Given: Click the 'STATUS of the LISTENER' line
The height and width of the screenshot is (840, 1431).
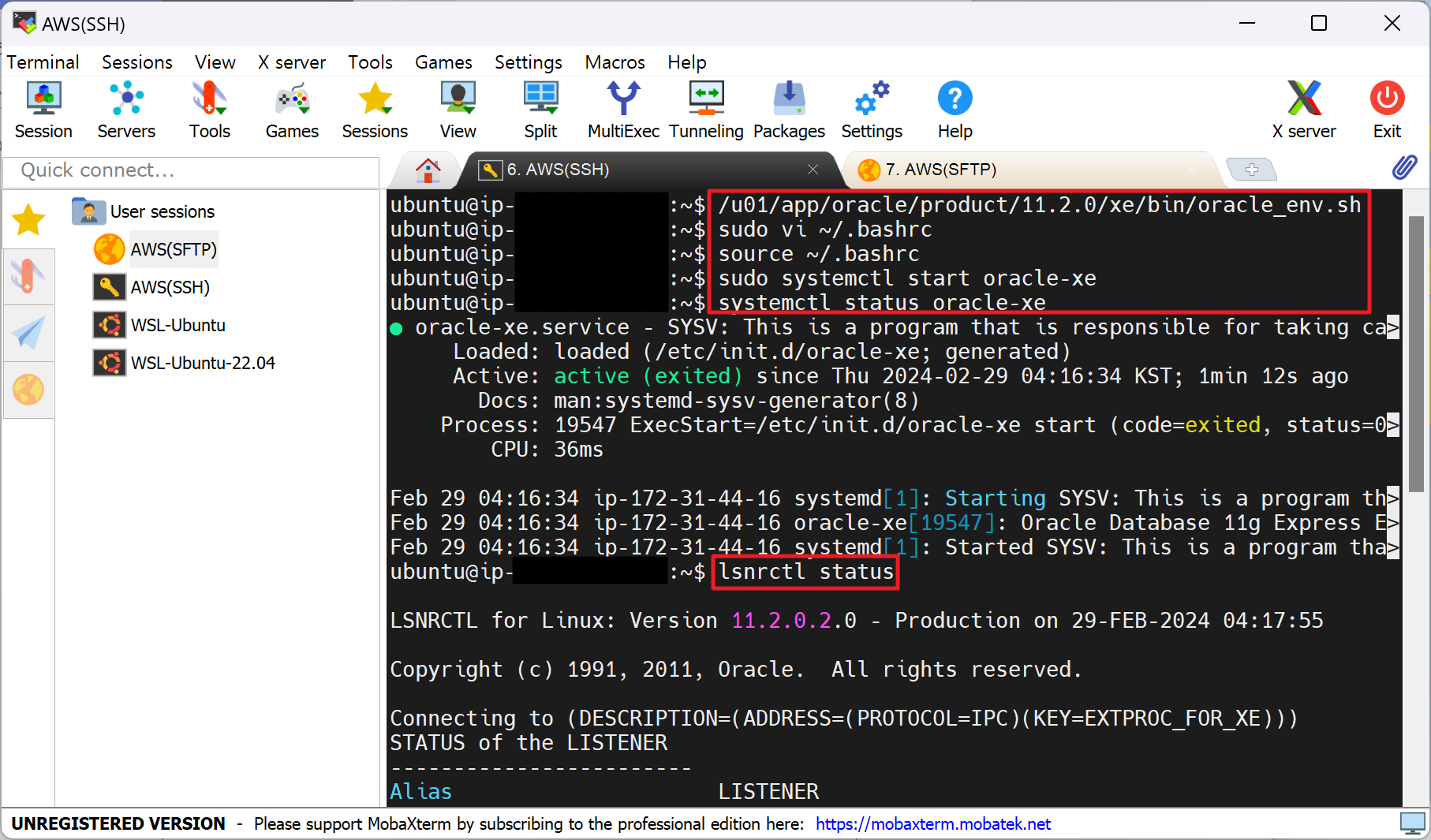Looking at the screenshot, I should 529,743.
